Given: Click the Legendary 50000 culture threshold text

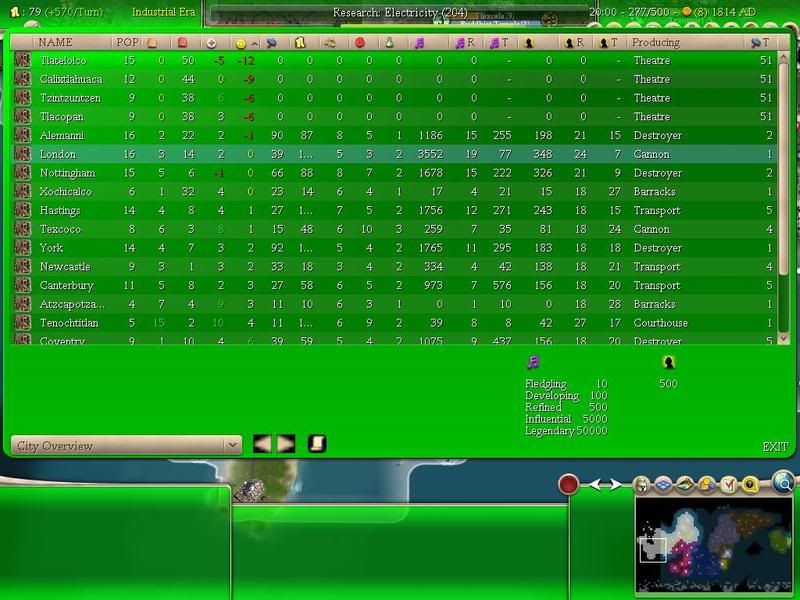Looking at the screenshot, I should (566, 431).
